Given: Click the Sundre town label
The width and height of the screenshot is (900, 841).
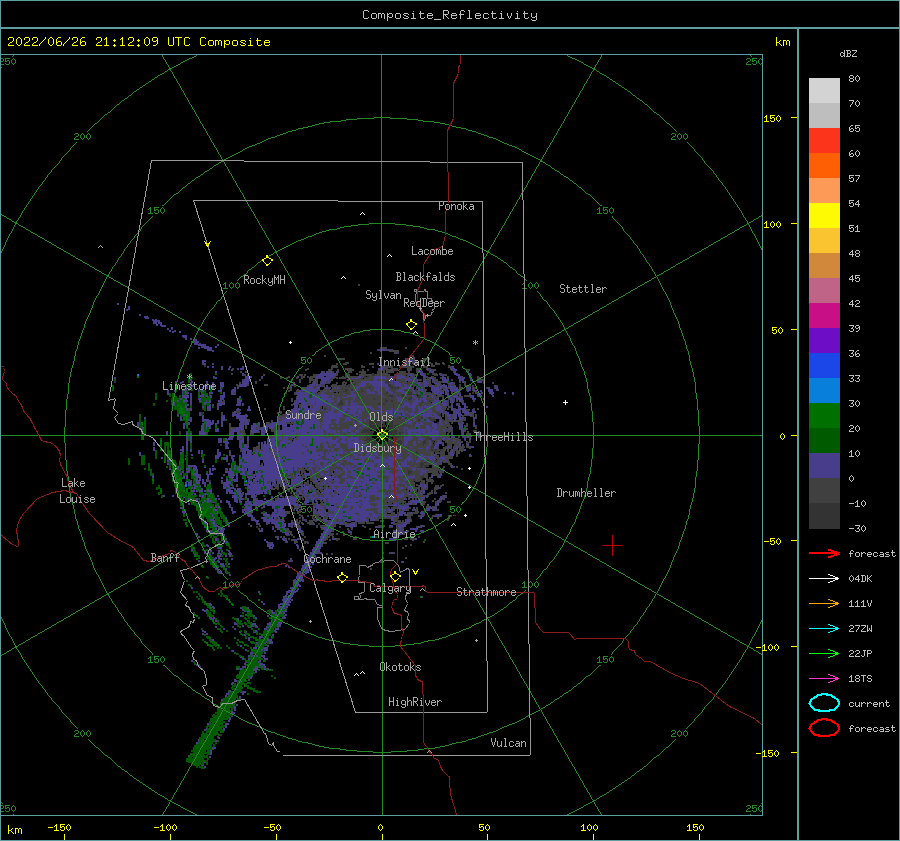Looking at the screenshot, I should click(x=303, y=415).
